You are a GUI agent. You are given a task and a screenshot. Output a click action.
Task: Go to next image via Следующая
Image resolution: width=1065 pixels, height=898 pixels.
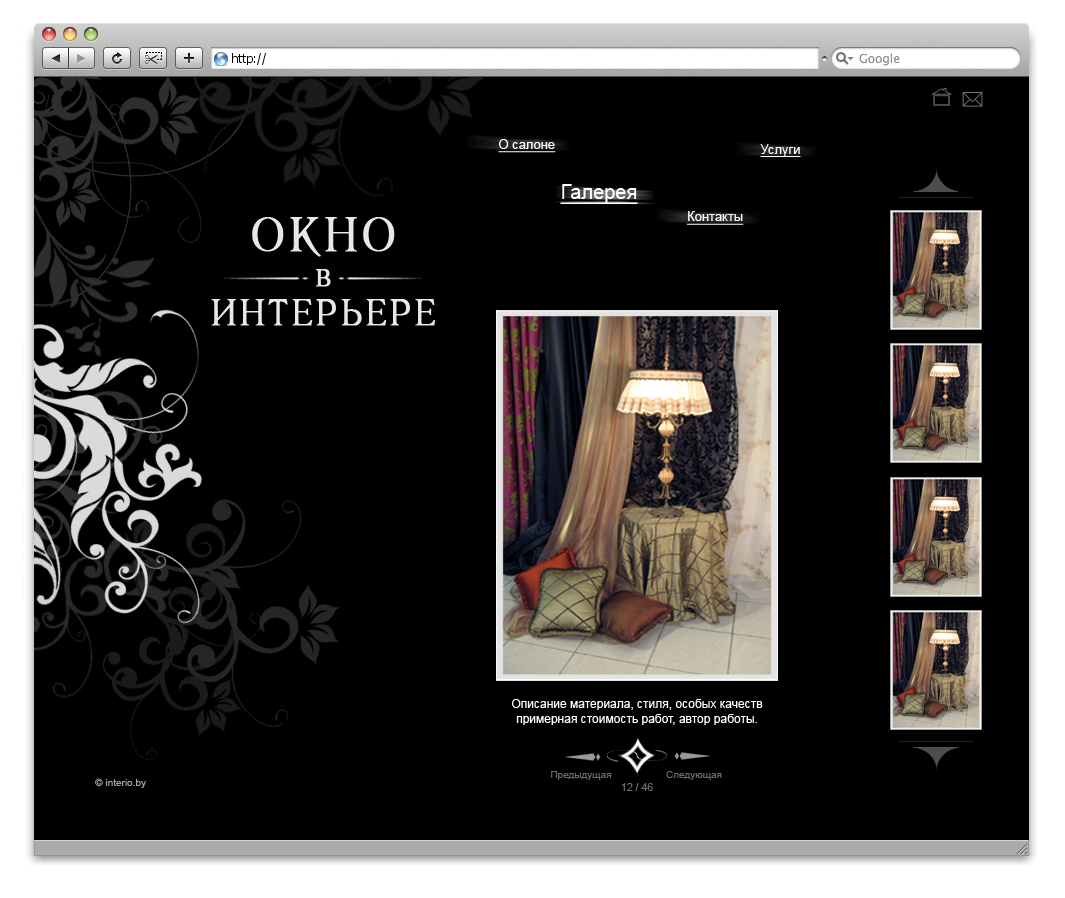point(692,772)
